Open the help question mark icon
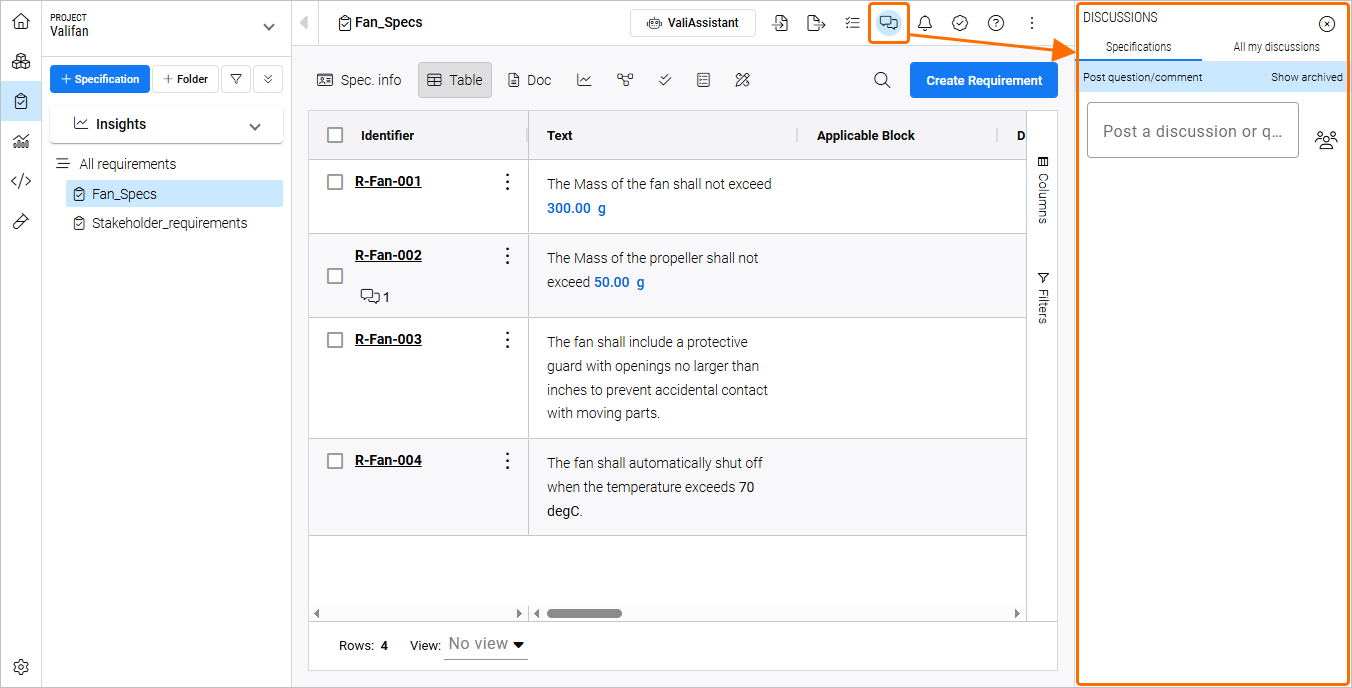Viewport: 1352px width, 688px height. pos(996,23)
